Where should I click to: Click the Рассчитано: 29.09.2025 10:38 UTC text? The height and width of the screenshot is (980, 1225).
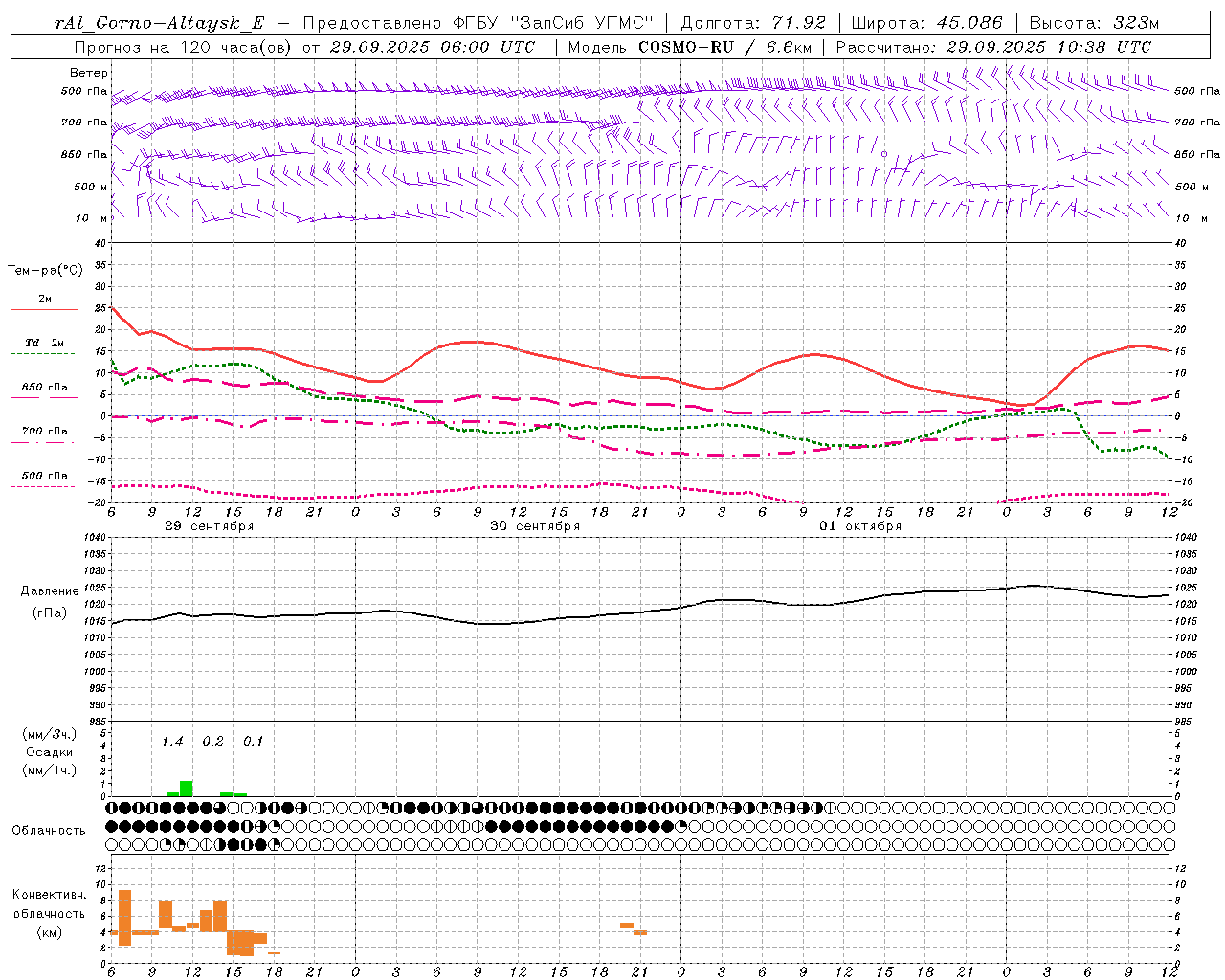point(993,46)
